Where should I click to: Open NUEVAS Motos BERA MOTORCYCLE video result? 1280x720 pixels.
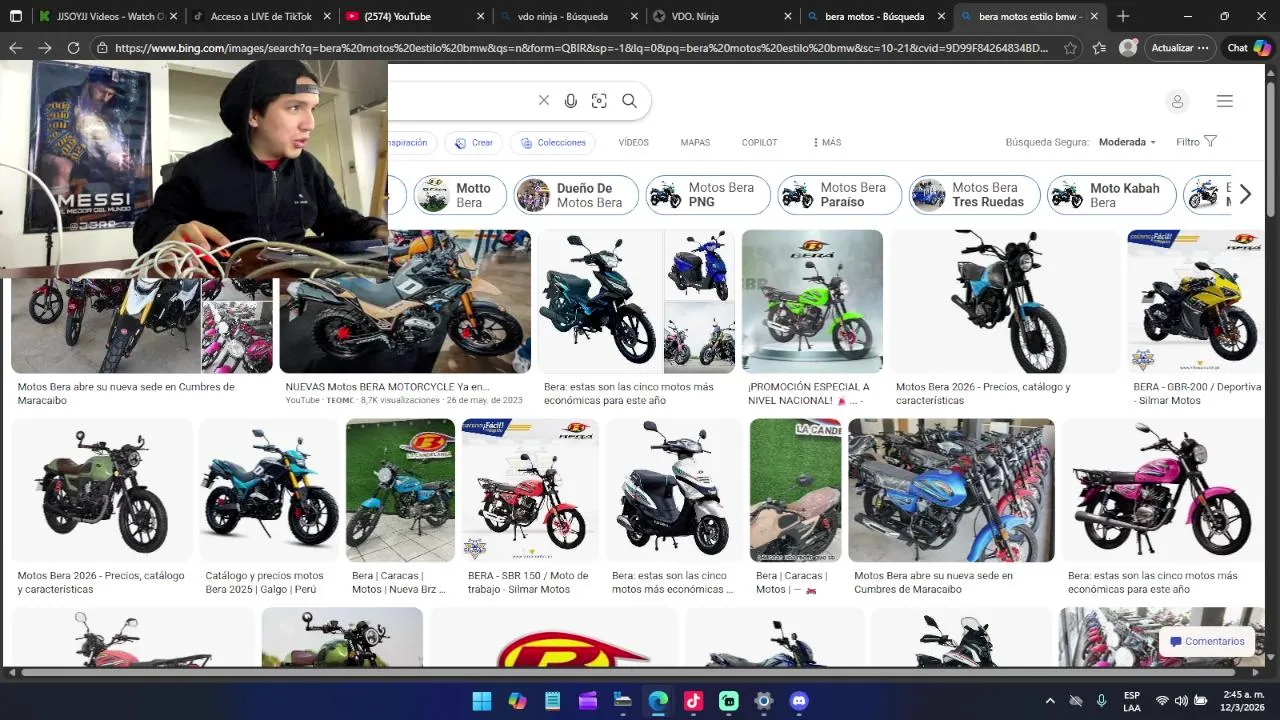tap(387, 387)
